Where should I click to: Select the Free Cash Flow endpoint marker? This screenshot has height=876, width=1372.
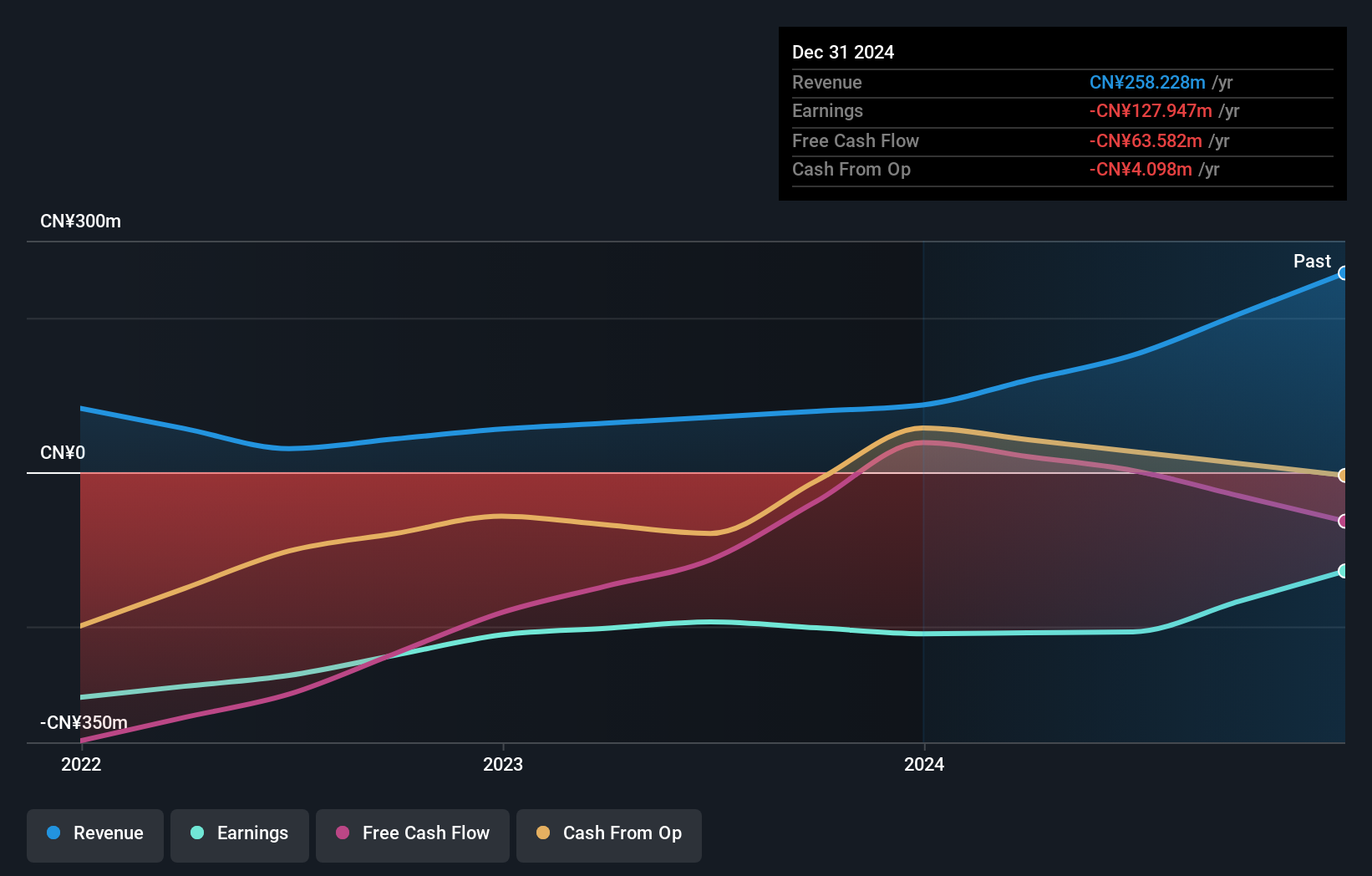[1344, 522]
